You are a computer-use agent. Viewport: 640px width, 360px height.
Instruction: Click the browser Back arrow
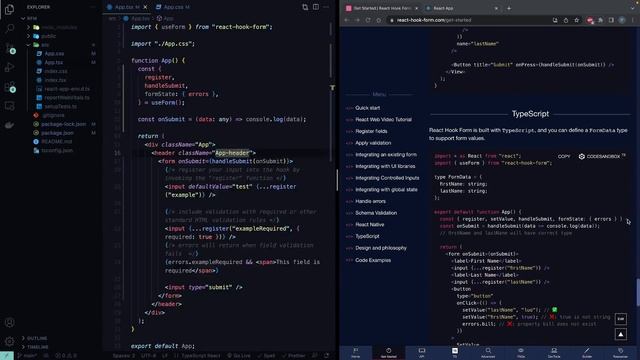click(x=347, y=20)
